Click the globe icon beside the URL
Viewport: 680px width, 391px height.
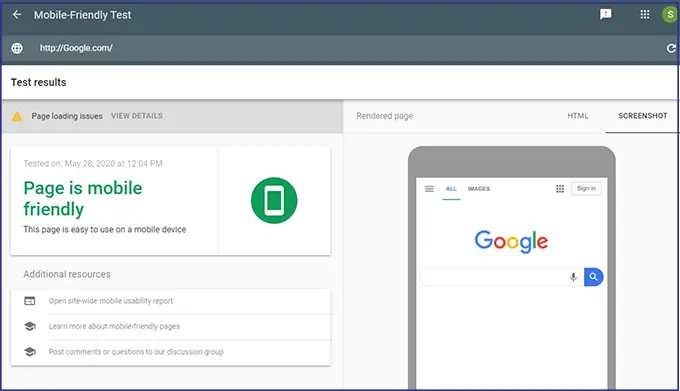pos(17,48)
